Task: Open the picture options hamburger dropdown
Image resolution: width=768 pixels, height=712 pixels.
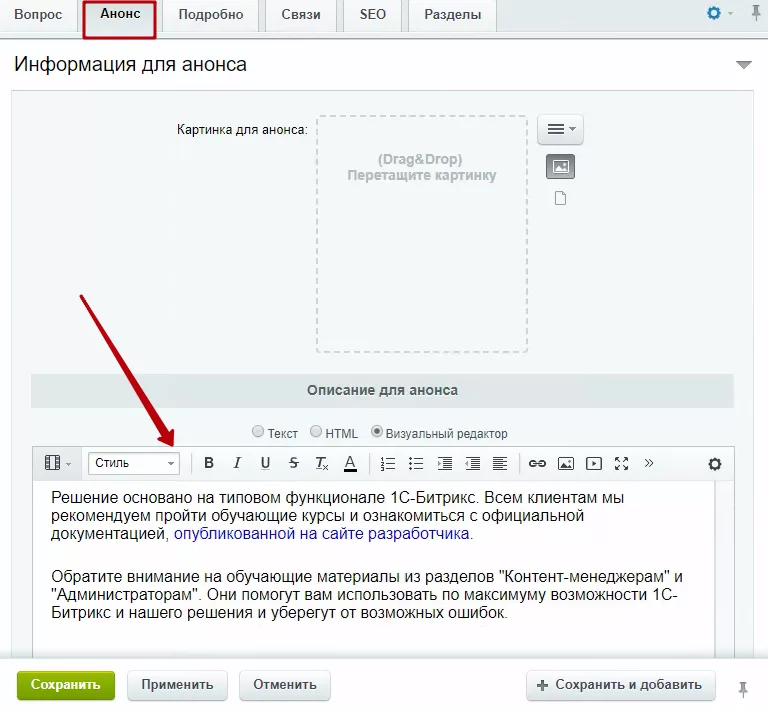Action: tap(560, 129)
